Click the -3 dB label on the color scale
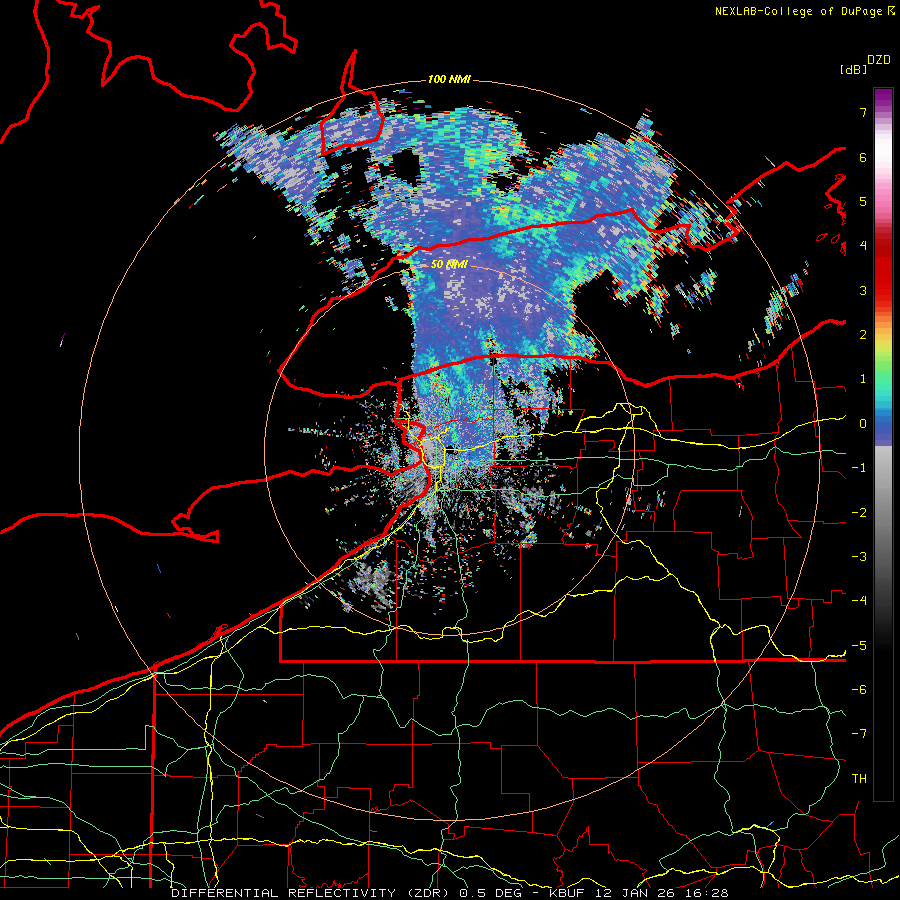 click(x=859, y=557)
